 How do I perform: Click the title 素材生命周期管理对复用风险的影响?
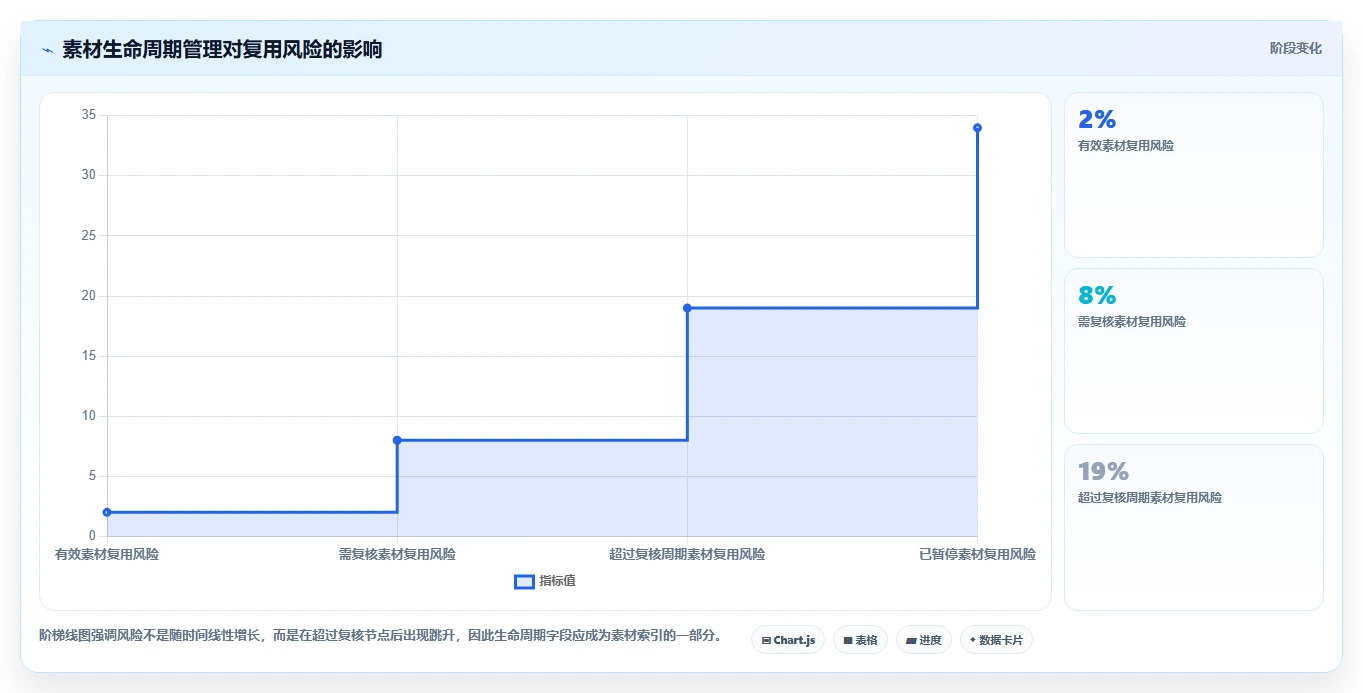[222, 49]
